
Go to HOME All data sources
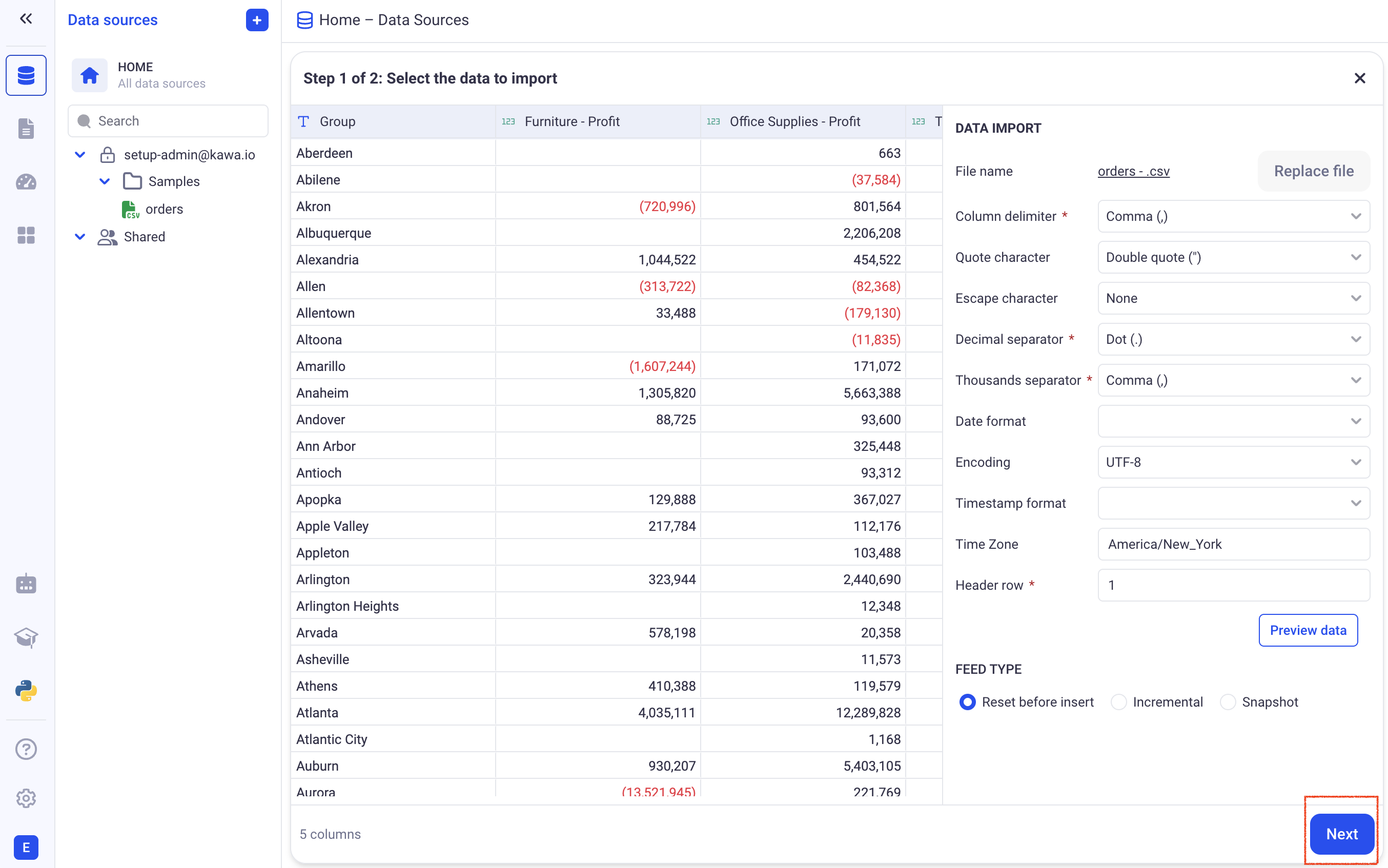click(x=161, y=75)
